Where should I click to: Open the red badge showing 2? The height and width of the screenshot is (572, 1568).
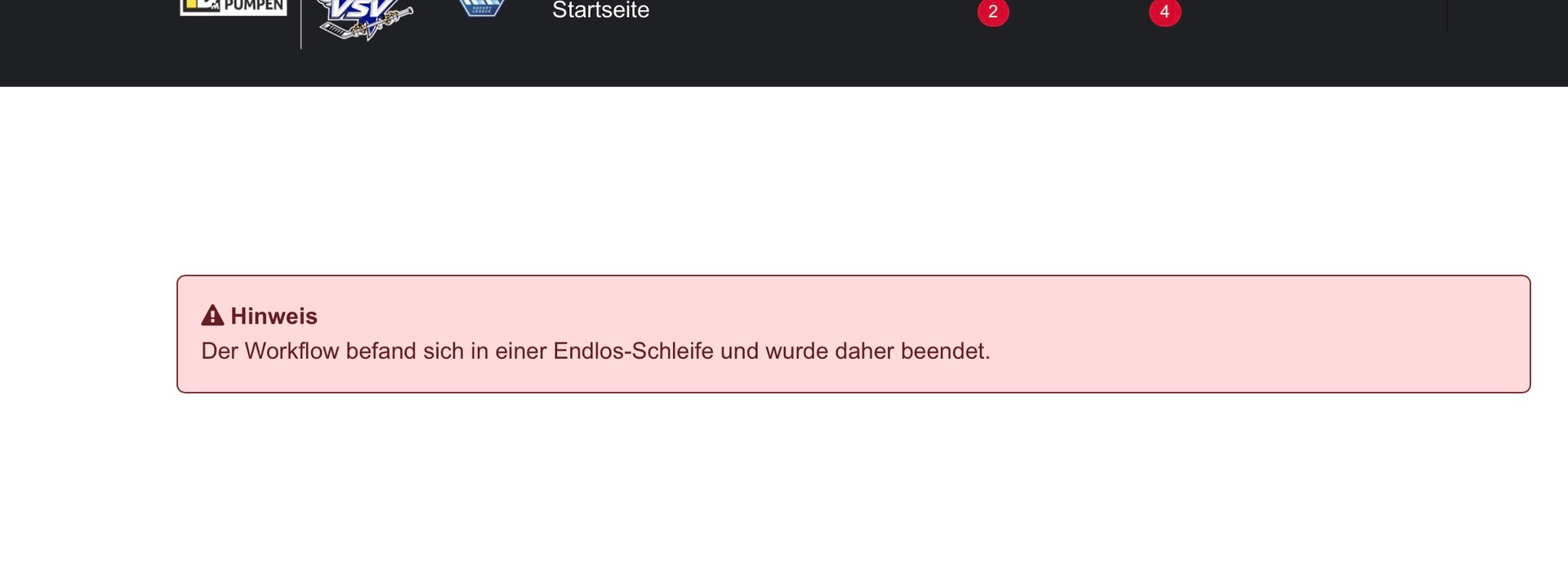pyautogui.click(x=993, y=12)
